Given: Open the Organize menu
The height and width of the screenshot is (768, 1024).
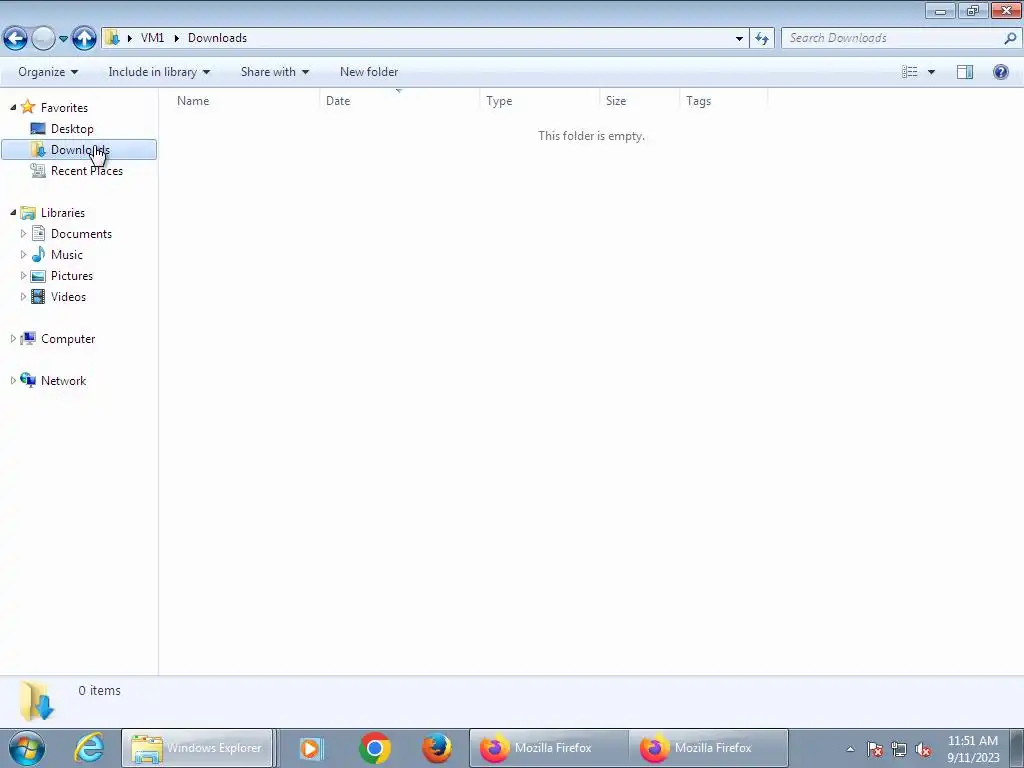Looking at the screenshot, I should pos(48,72).
